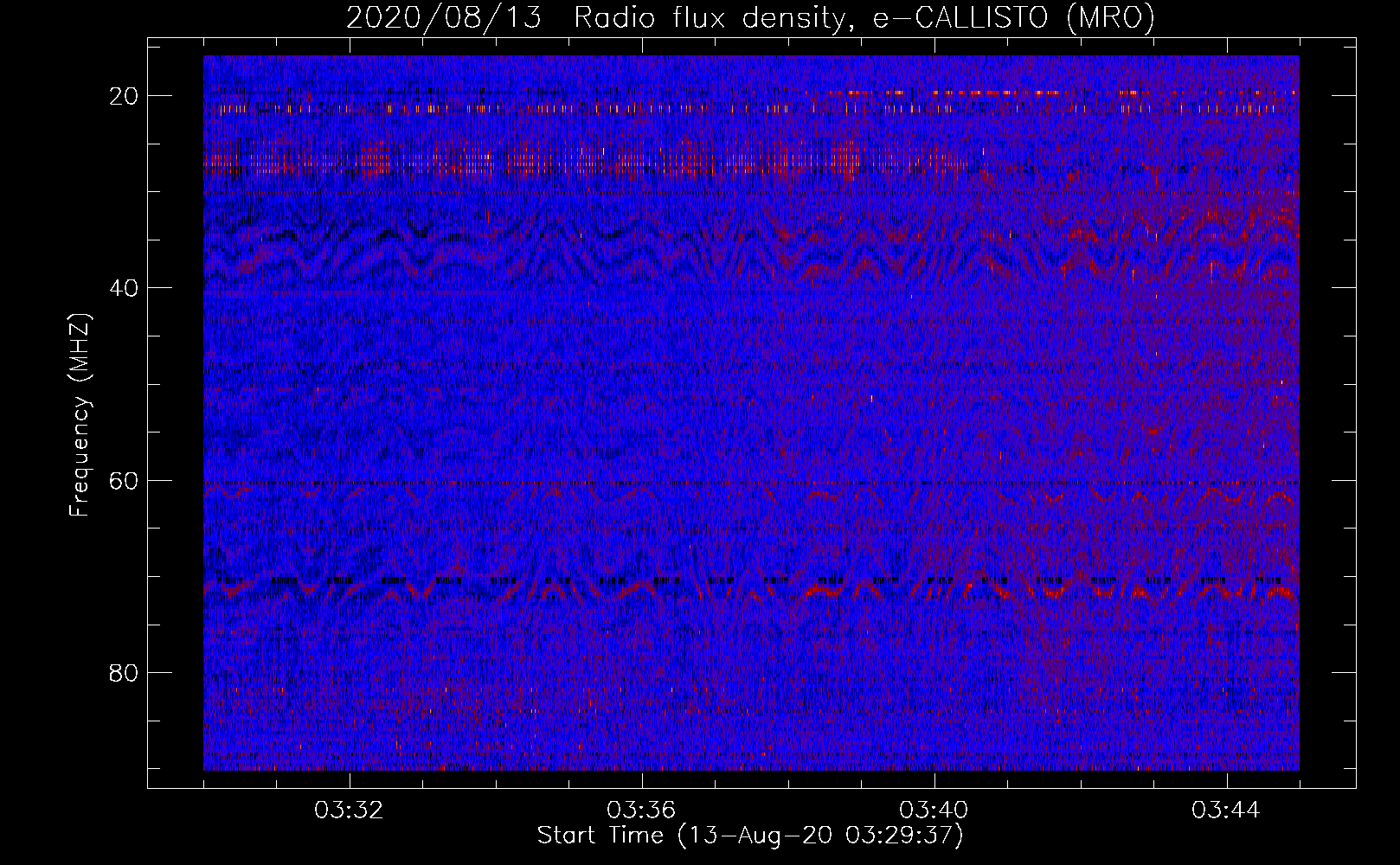This screenshot has height=865, width=1400.
Task: Click the 03:36 time tick label
Action: click(641, 811)
